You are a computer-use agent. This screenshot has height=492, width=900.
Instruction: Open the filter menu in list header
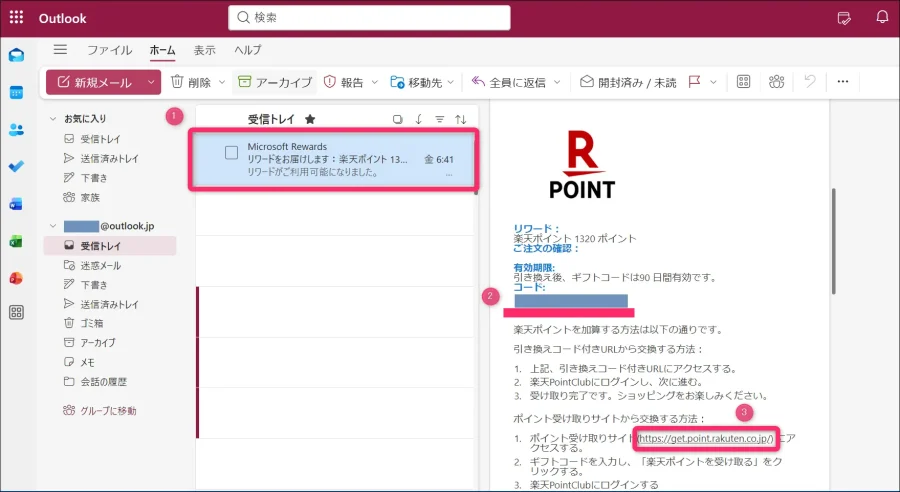[440, 119]
